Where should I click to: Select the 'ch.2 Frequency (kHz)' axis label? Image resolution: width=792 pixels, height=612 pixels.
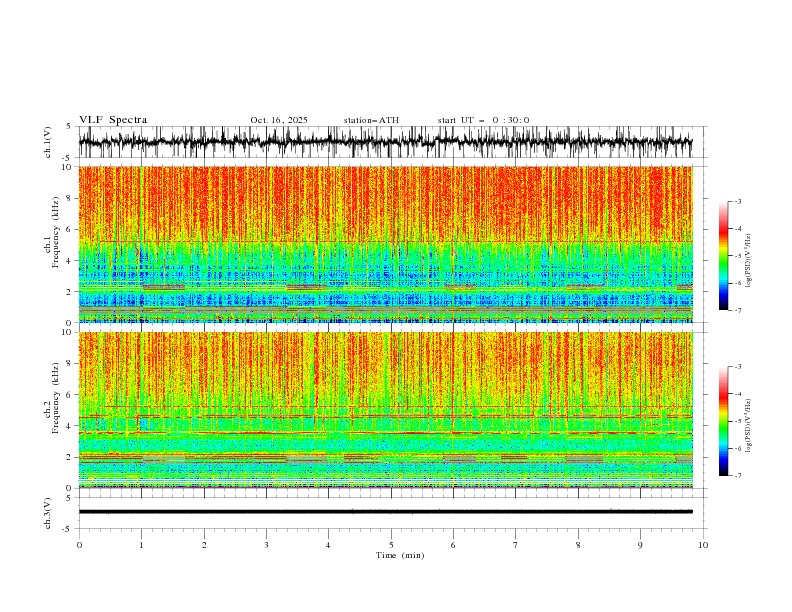[52, 398]
